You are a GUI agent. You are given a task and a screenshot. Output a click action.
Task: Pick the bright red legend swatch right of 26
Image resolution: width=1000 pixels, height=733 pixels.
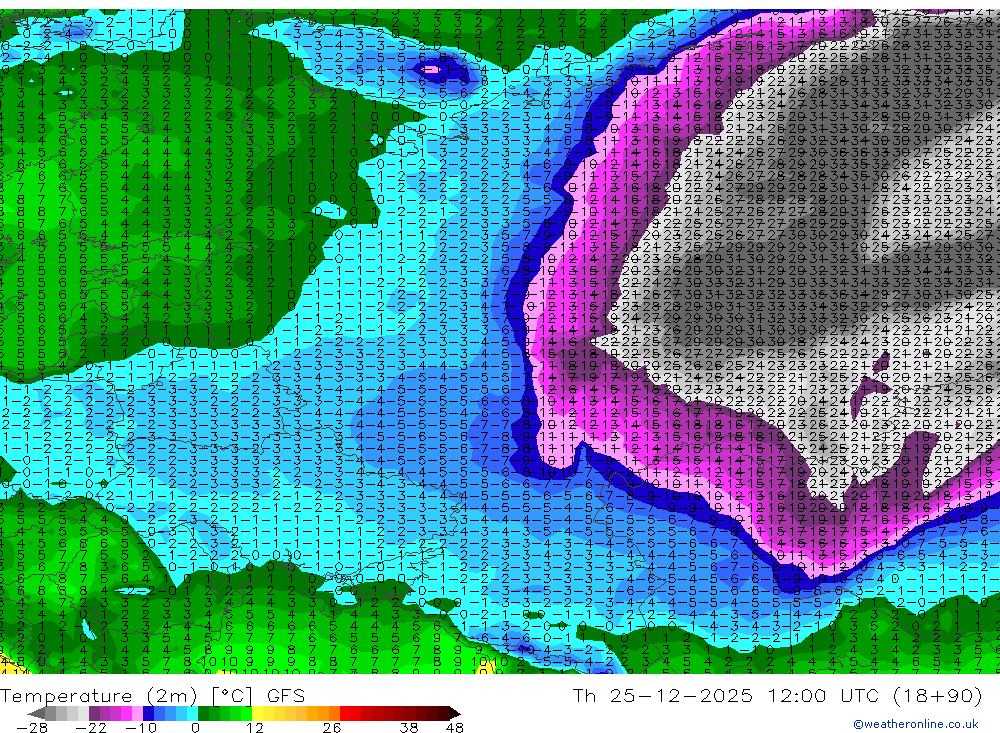345,713
